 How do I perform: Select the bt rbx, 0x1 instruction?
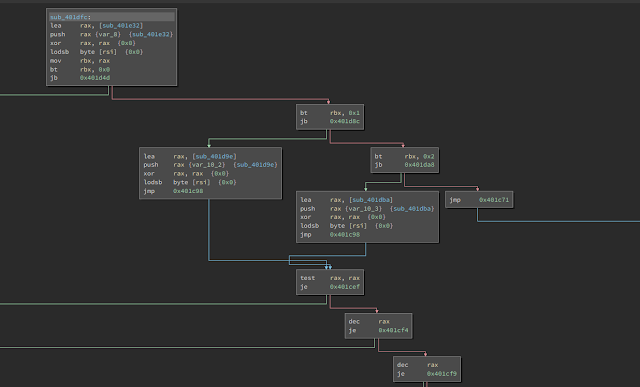coord(330,113)
